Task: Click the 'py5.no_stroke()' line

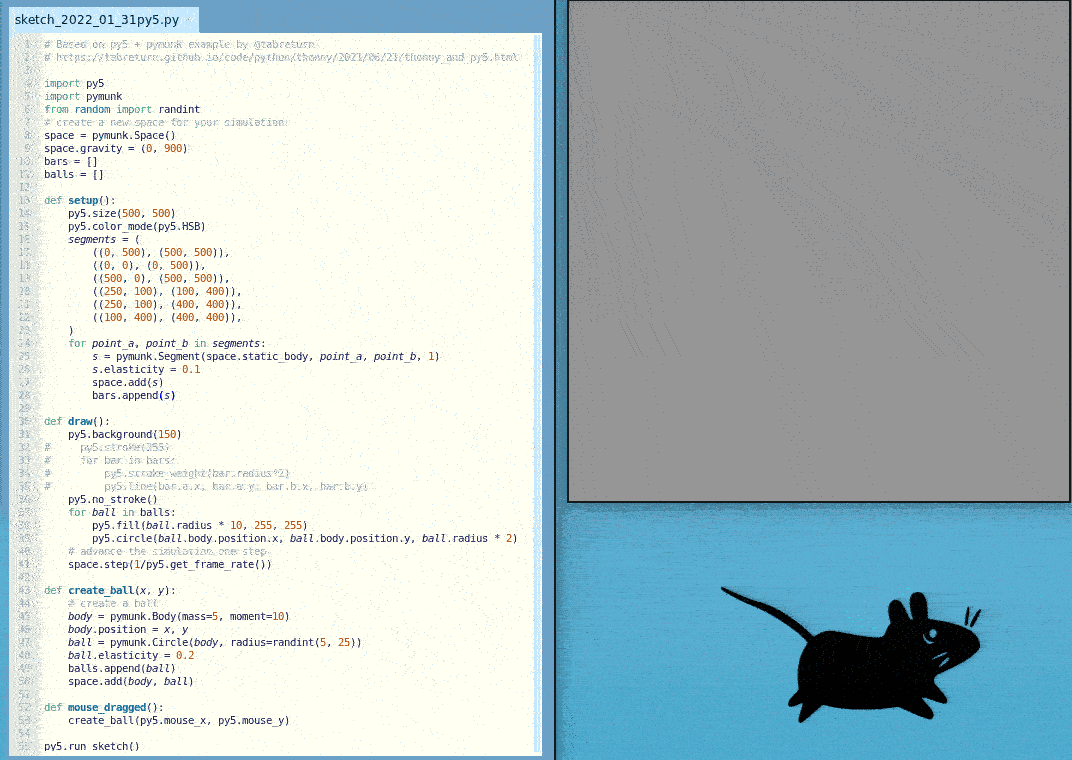Action: pos(112,499)
